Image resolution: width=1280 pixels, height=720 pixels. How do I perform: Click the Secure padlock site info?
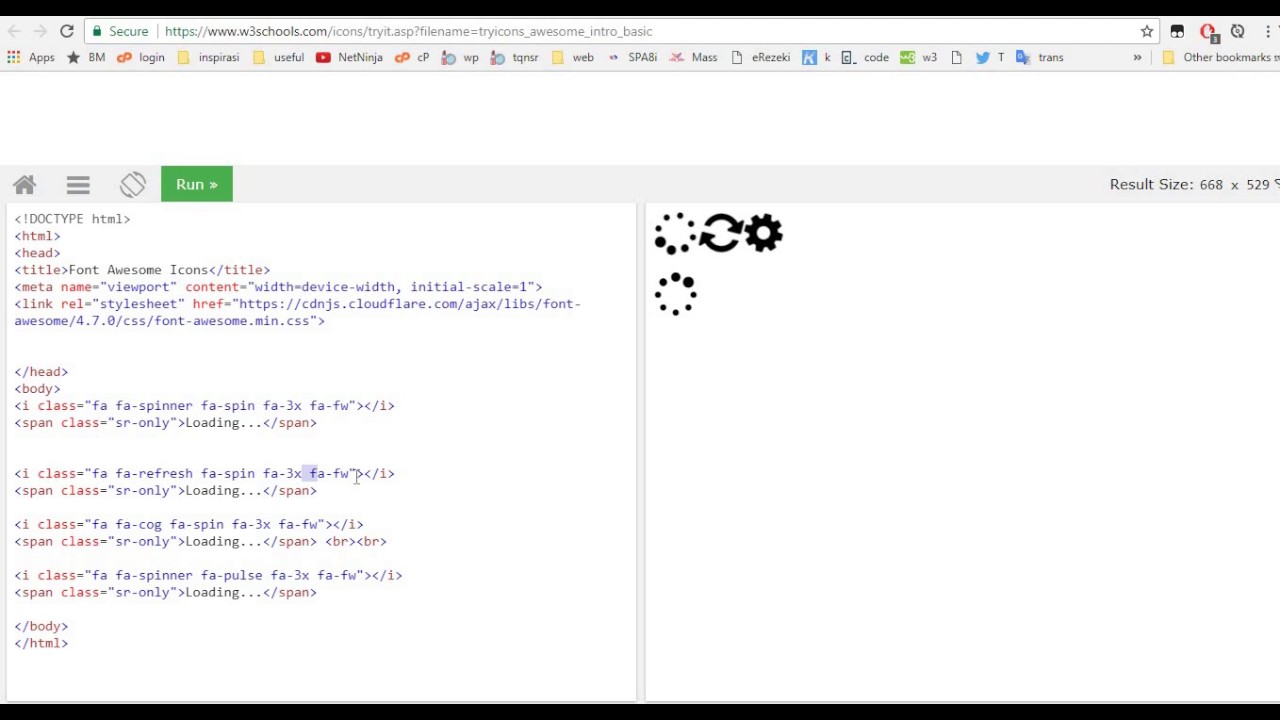pos(120,31)
